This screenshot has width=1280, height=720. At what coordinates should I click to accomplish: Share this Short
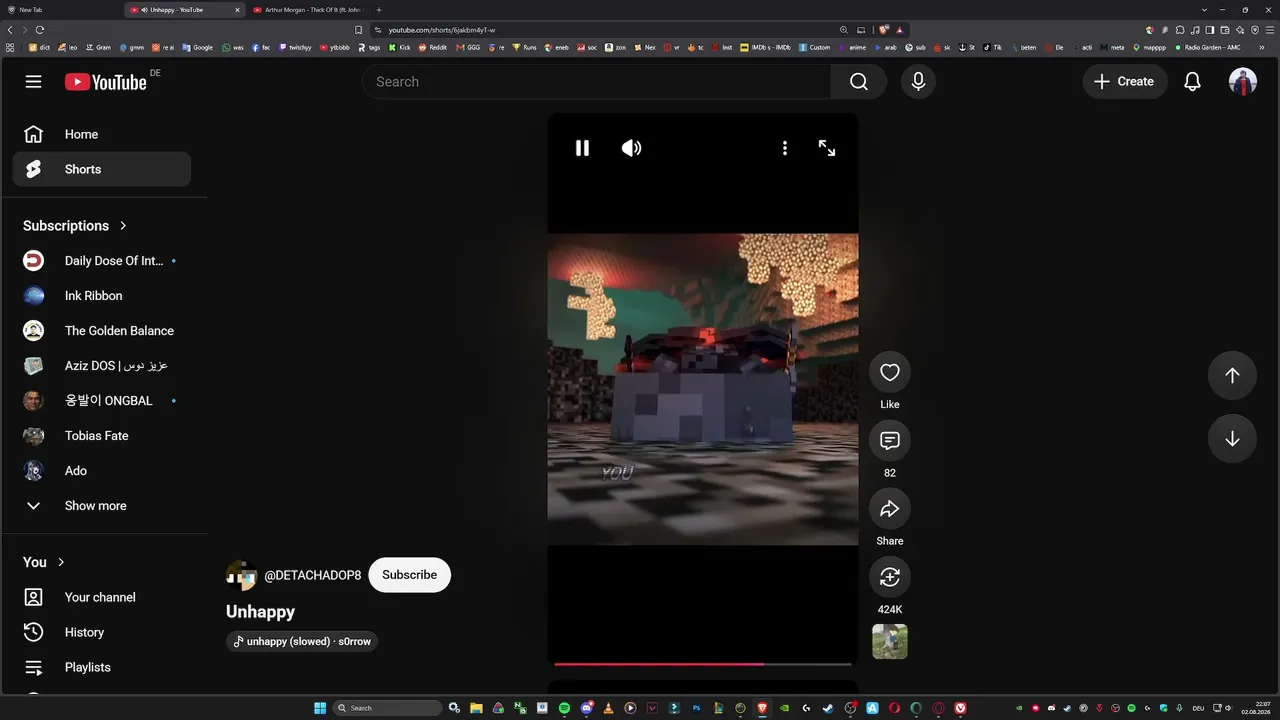tap(890, 509)
